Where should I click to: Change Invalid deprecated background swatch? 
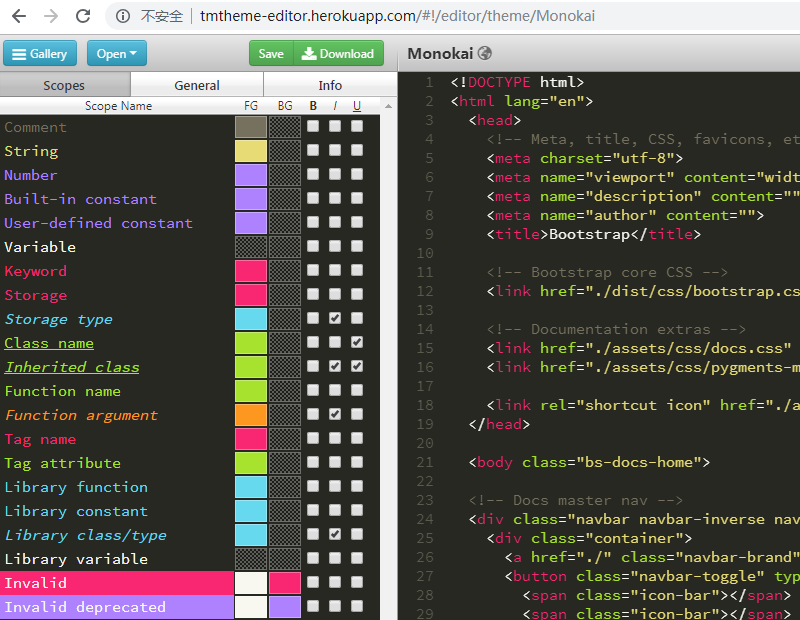click(x=285, y=607)
